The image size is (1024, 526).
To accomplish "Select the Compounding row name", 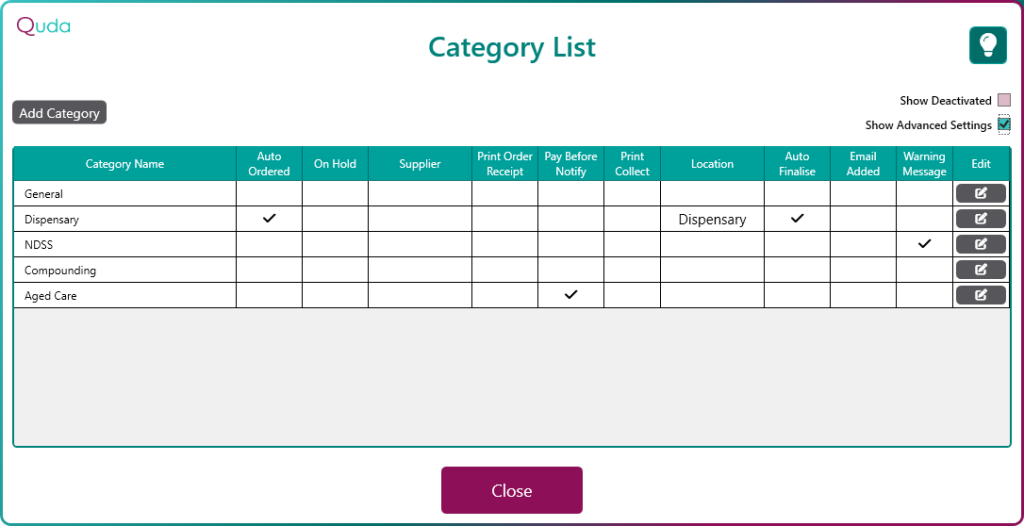I will pyautogui.click(x=60, y=270).
